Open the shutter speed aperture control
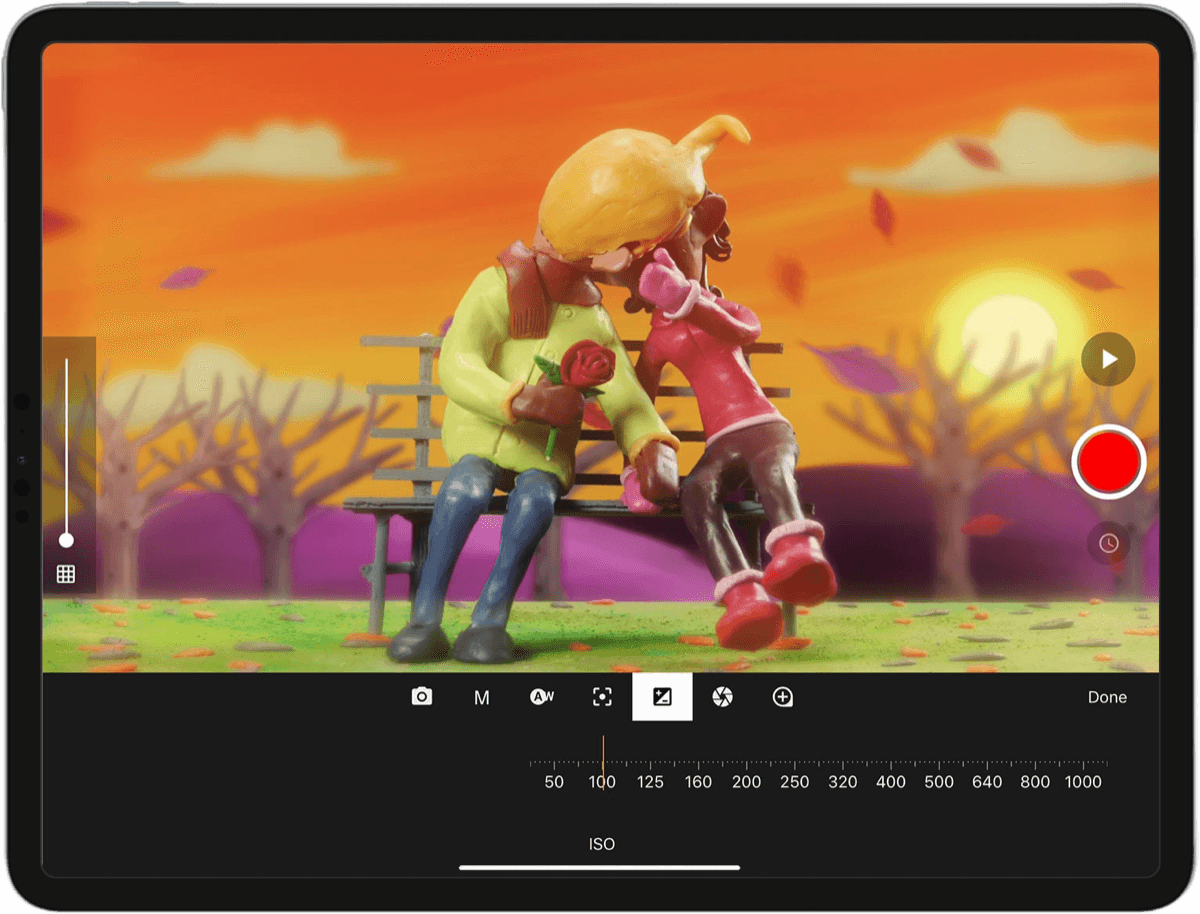Screen dimensions: 1200x914 722,697
